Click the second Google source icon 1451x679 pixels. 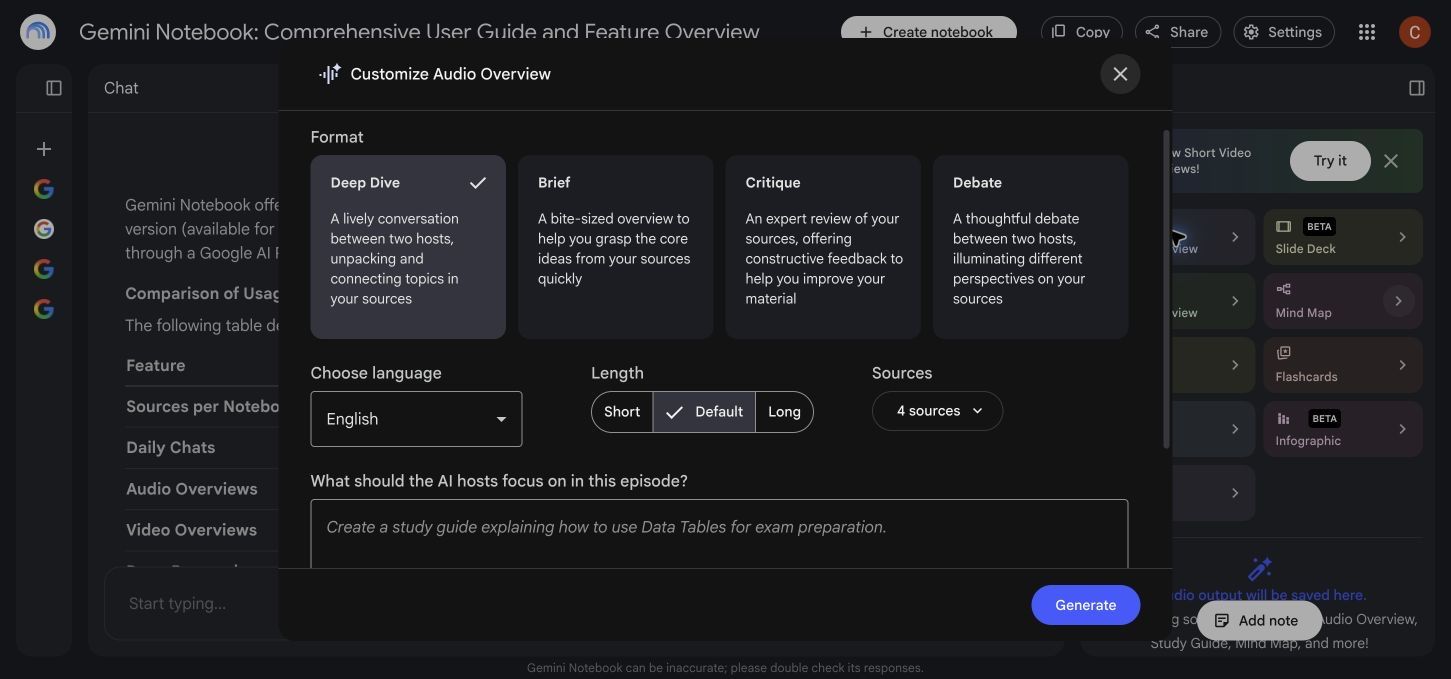(44, 229)
